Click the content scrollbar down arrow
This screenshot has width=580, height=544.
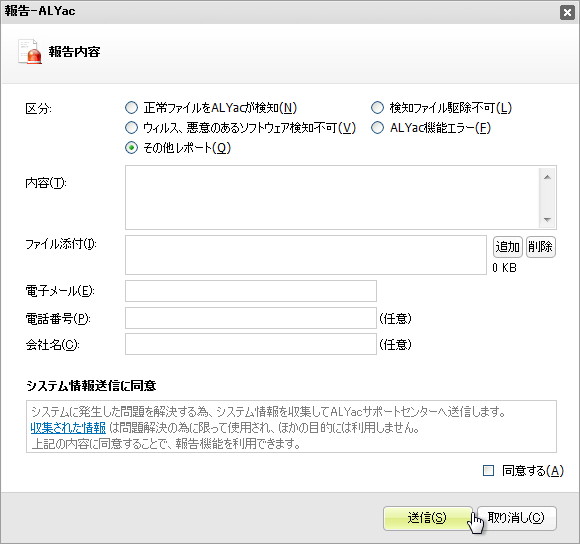click(x=547, y=220)
